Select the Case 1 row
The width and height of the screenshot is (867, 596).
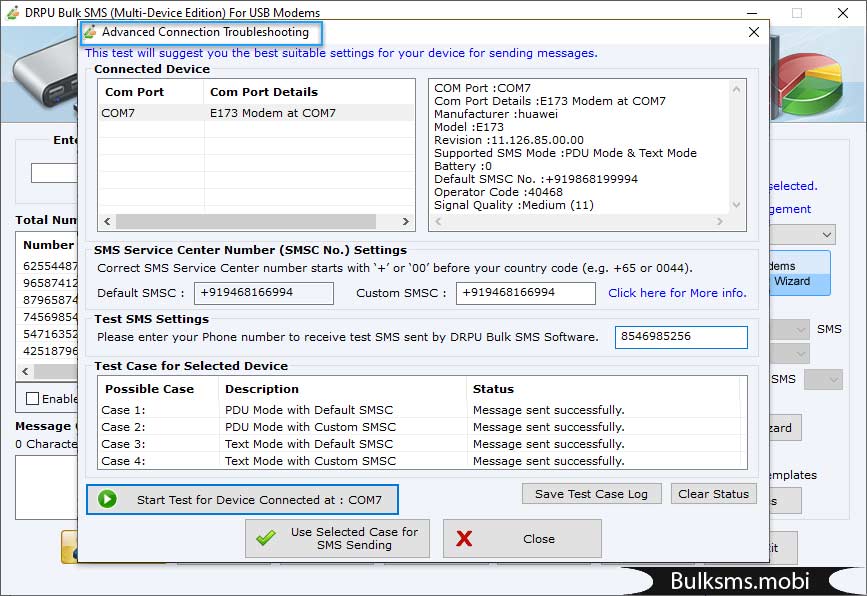[x=422, y=410]
